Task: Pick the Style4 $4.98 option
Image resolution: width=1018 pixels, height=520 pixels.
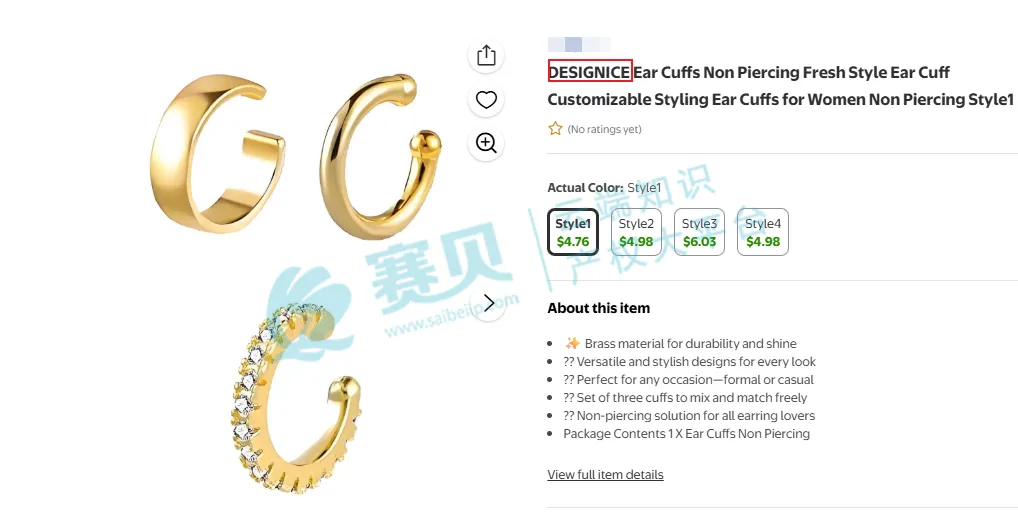Action: pyautogui.click(x=762, y=232)
